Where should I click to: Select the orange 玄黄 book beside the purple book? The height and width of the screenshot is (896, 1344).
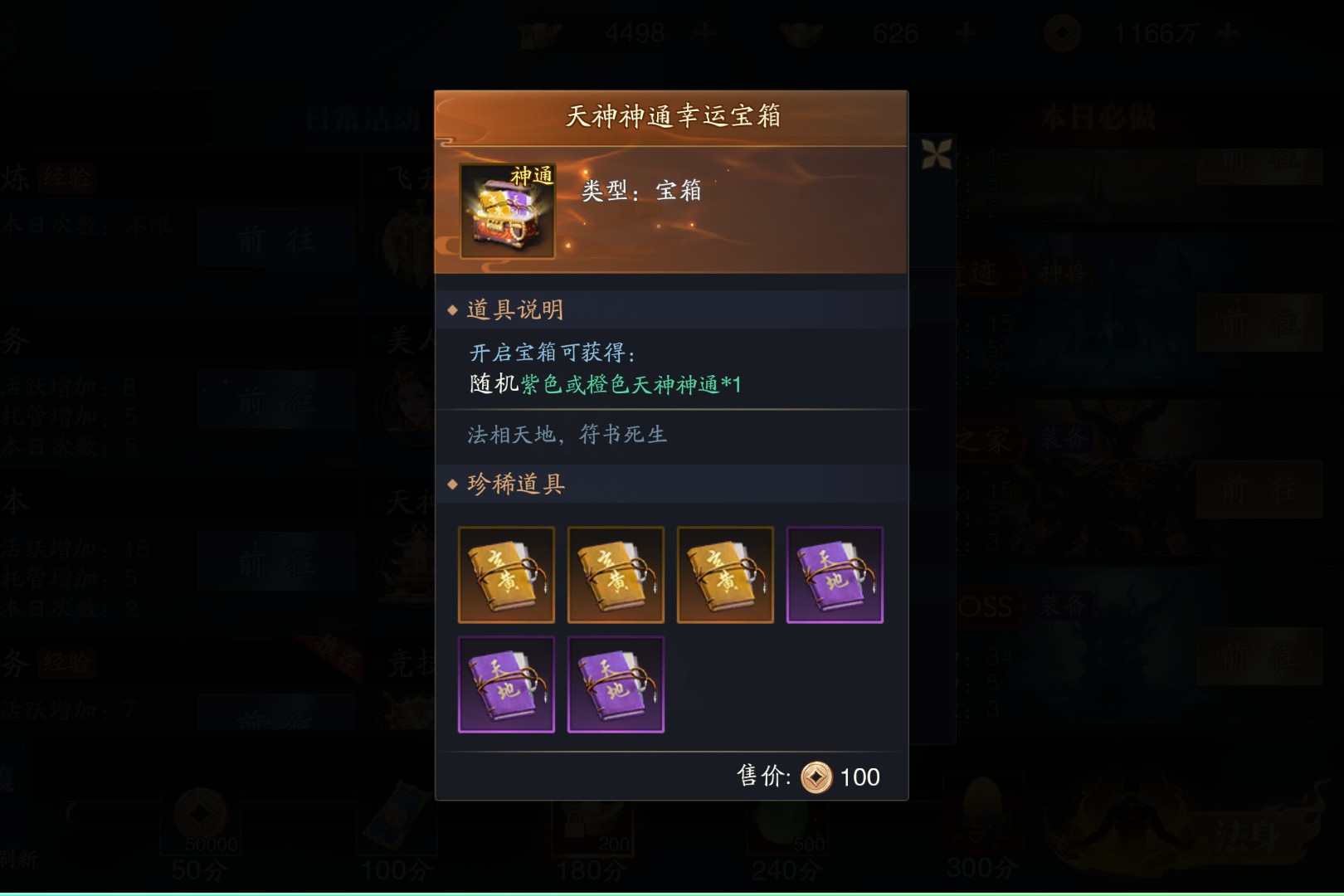pos(725,575)
